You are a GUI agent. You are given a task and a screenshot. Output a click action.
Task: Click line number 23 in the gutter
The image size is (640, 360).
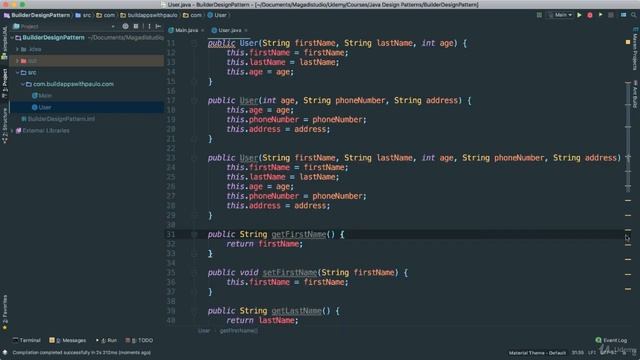[171, 158]
